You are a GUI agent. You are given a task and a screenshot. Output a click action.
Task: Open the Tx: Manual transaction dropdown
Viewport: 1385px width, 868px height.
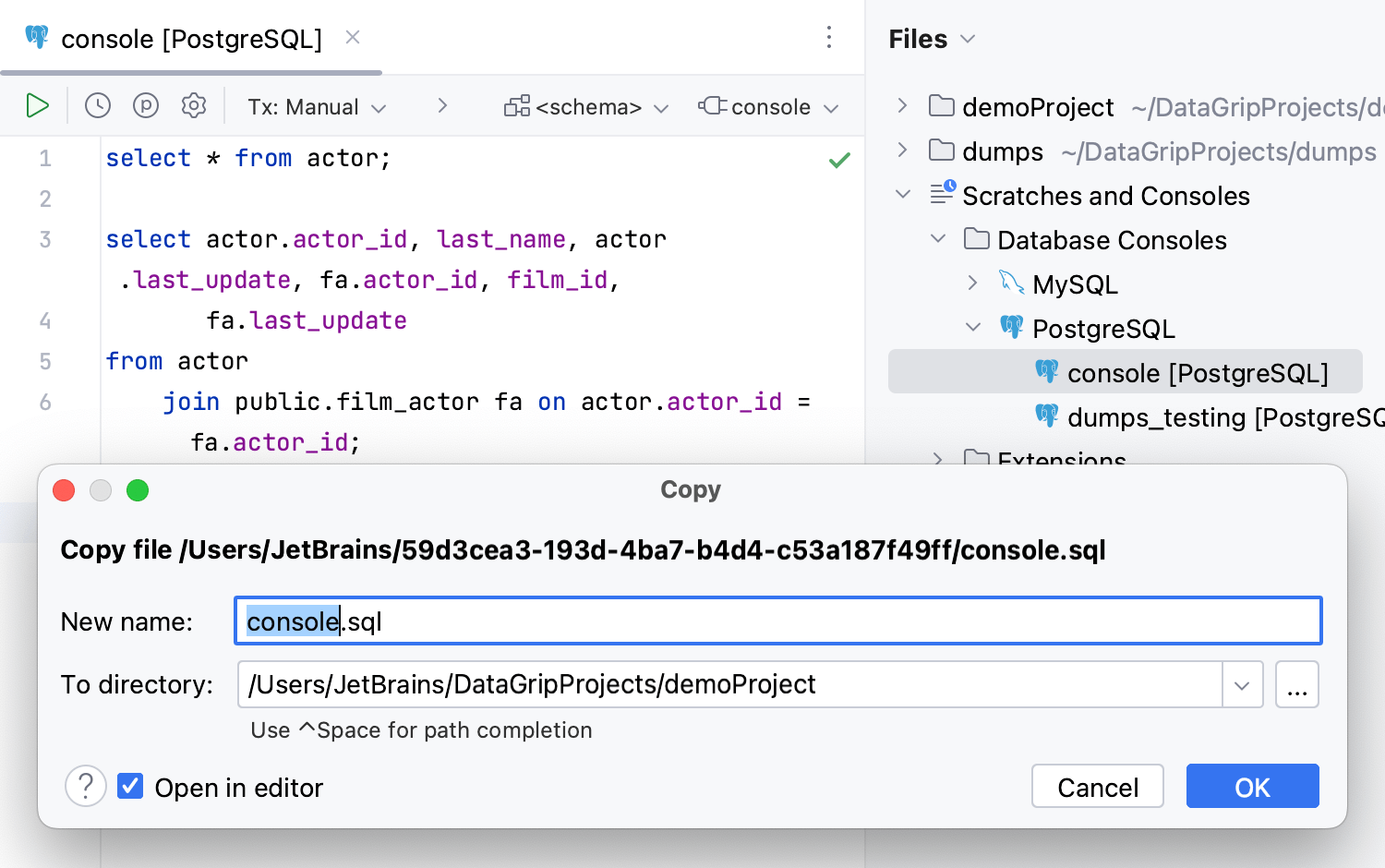tap(316, 107)
